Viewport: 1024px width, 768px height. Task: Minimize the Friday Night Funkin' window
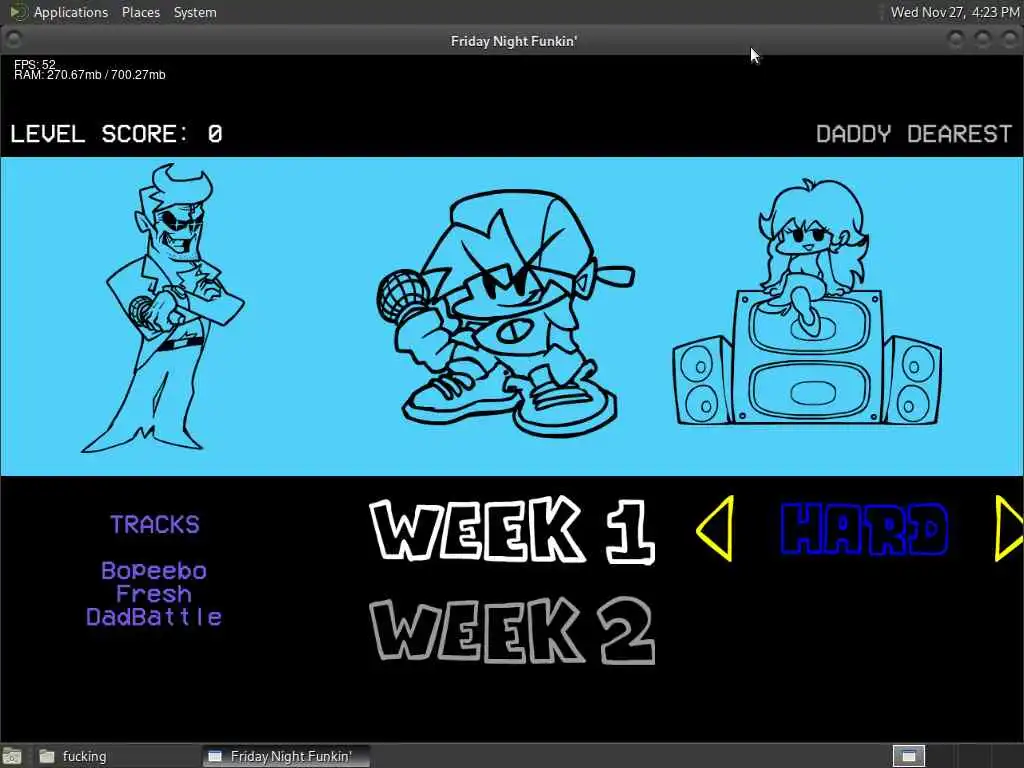pos(955,40)
